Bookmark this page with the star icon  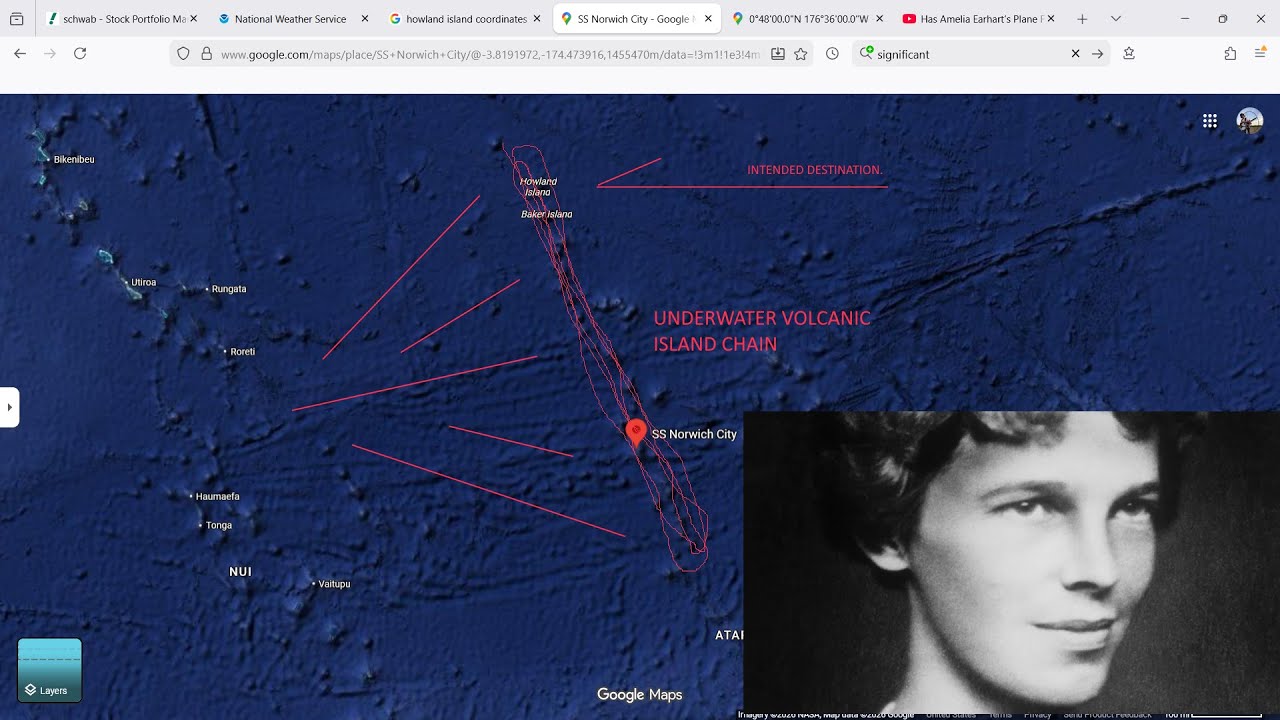click(801, 54)
